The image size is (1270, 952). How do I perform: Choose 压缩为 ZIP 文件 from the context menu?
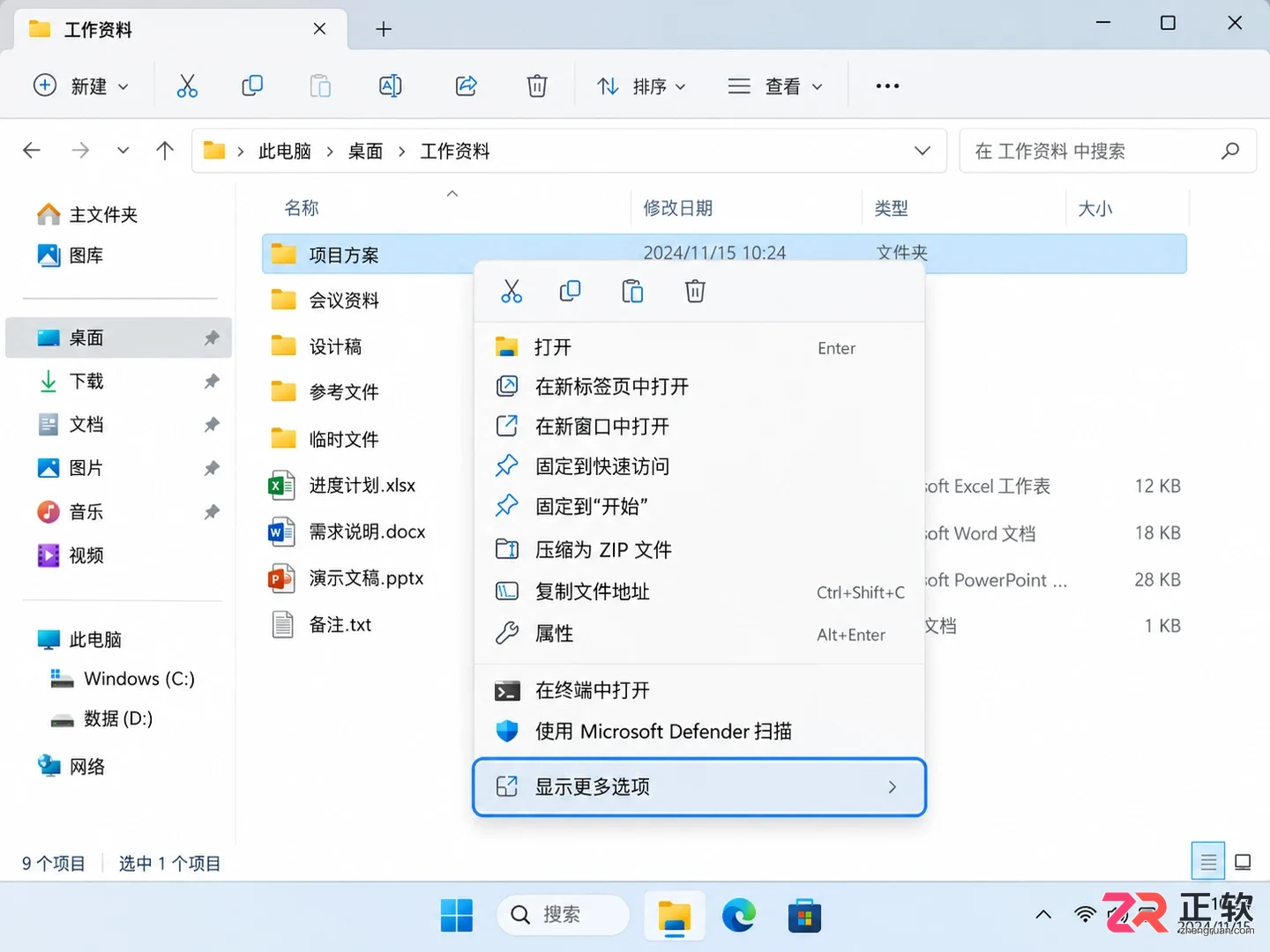(699, 550)
